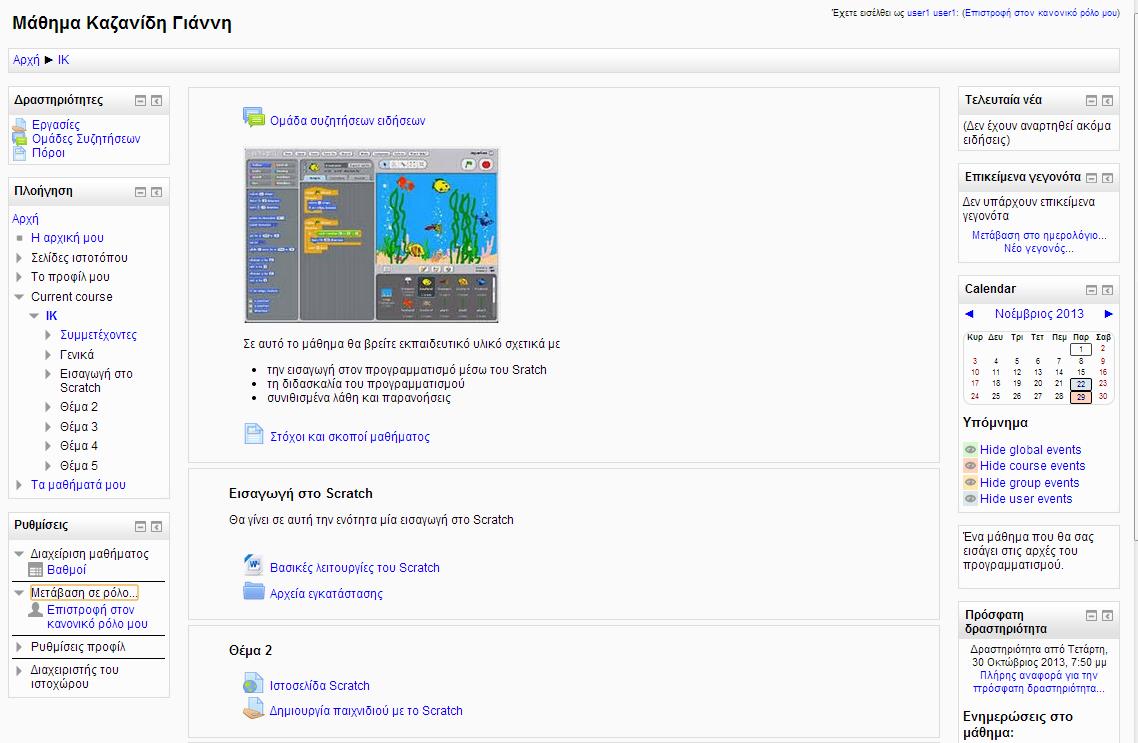Collapse the Current course tree node
Screen dimensions: 1138x743
point(20,296)
